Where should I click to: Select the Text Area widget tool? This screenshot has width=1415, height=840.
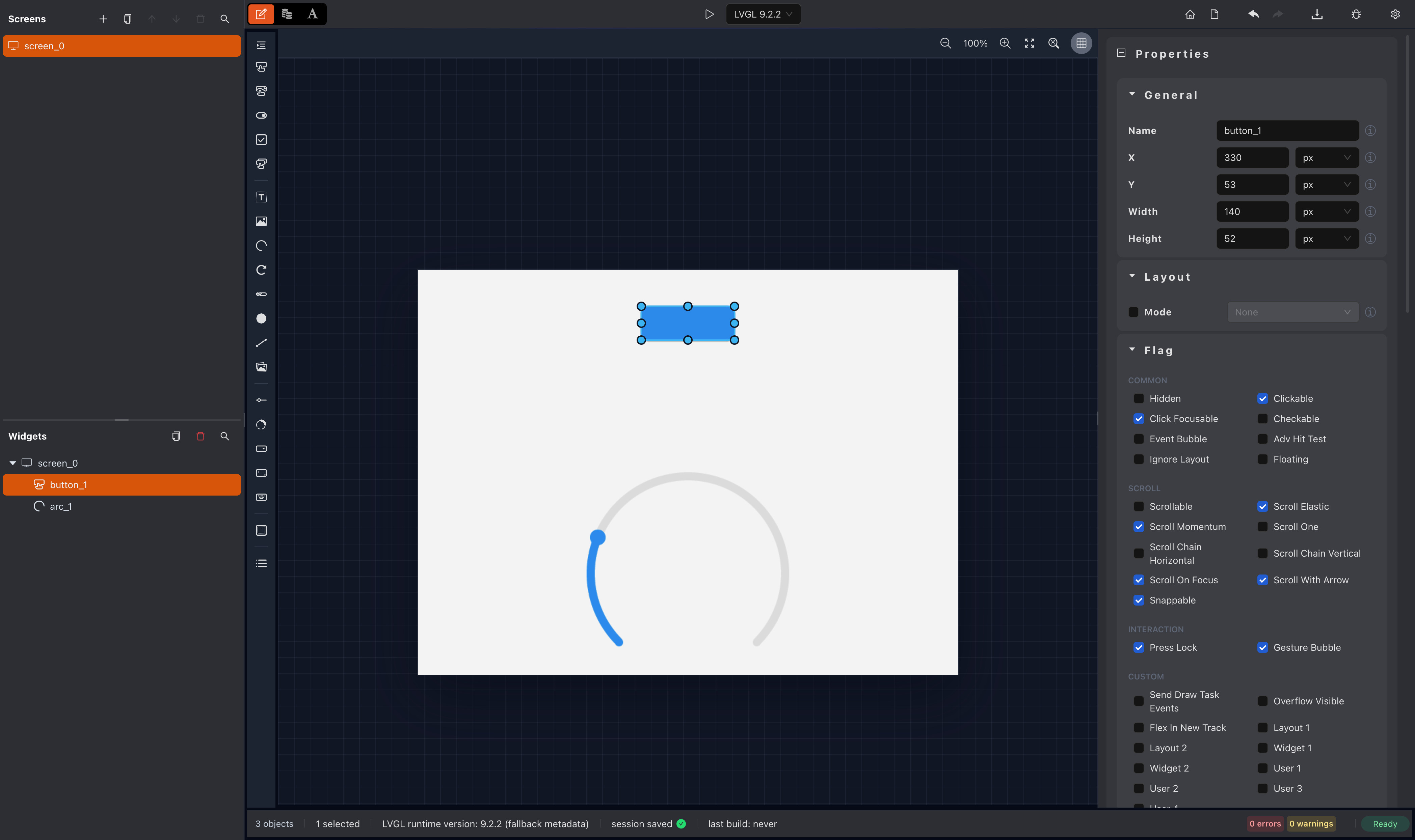point(261,473)
